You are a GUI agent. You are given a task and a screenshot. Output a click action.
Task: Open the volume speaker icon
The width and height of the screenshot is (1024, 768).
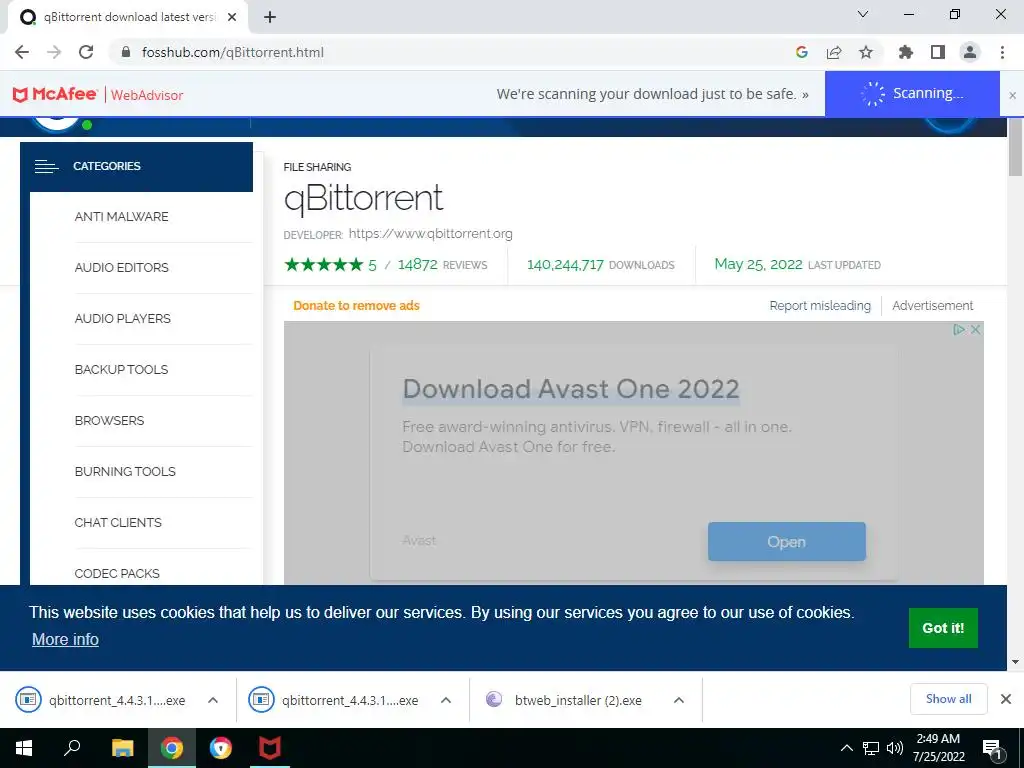(895, 748)
